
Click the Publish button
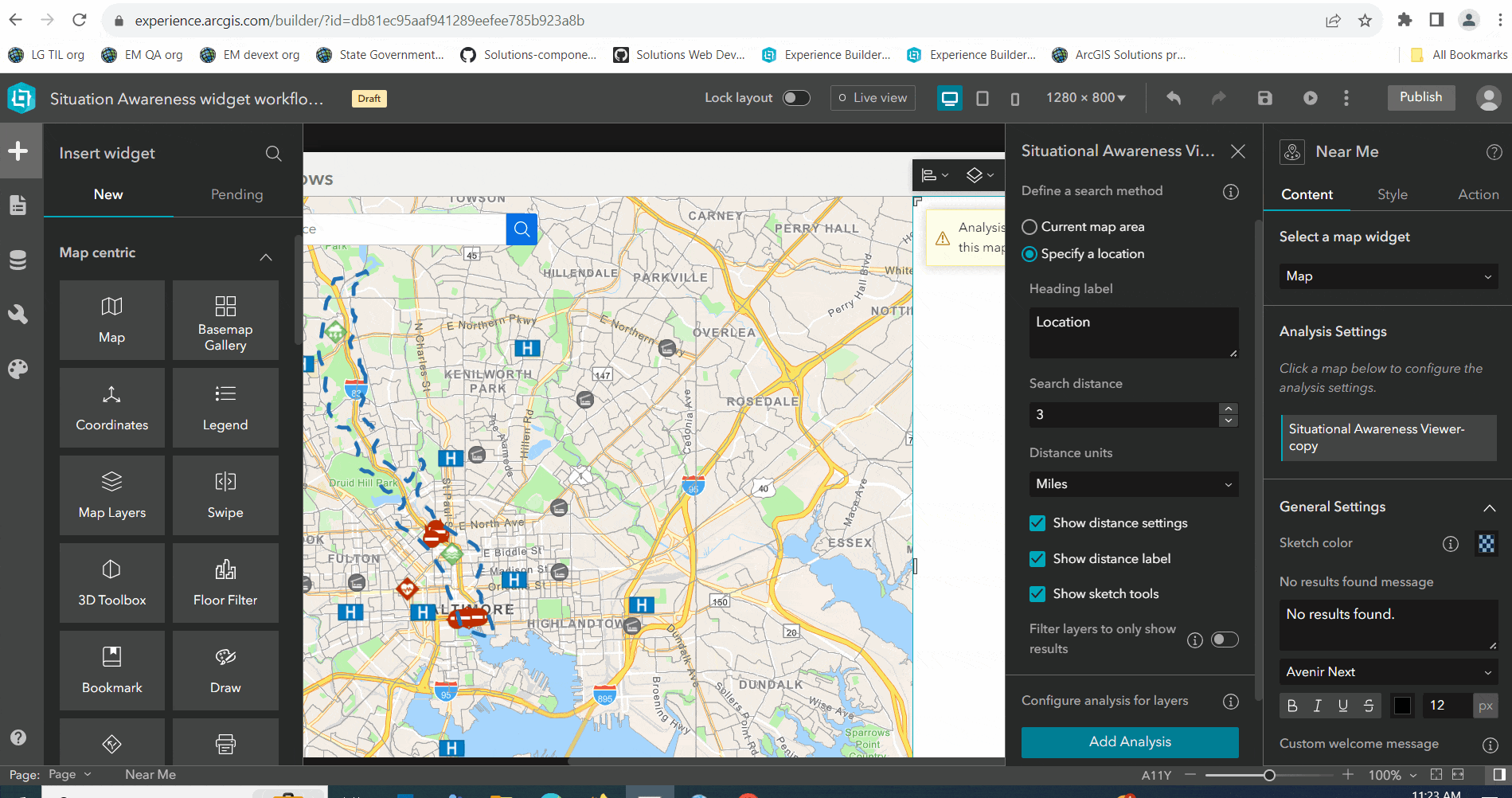1420,97
